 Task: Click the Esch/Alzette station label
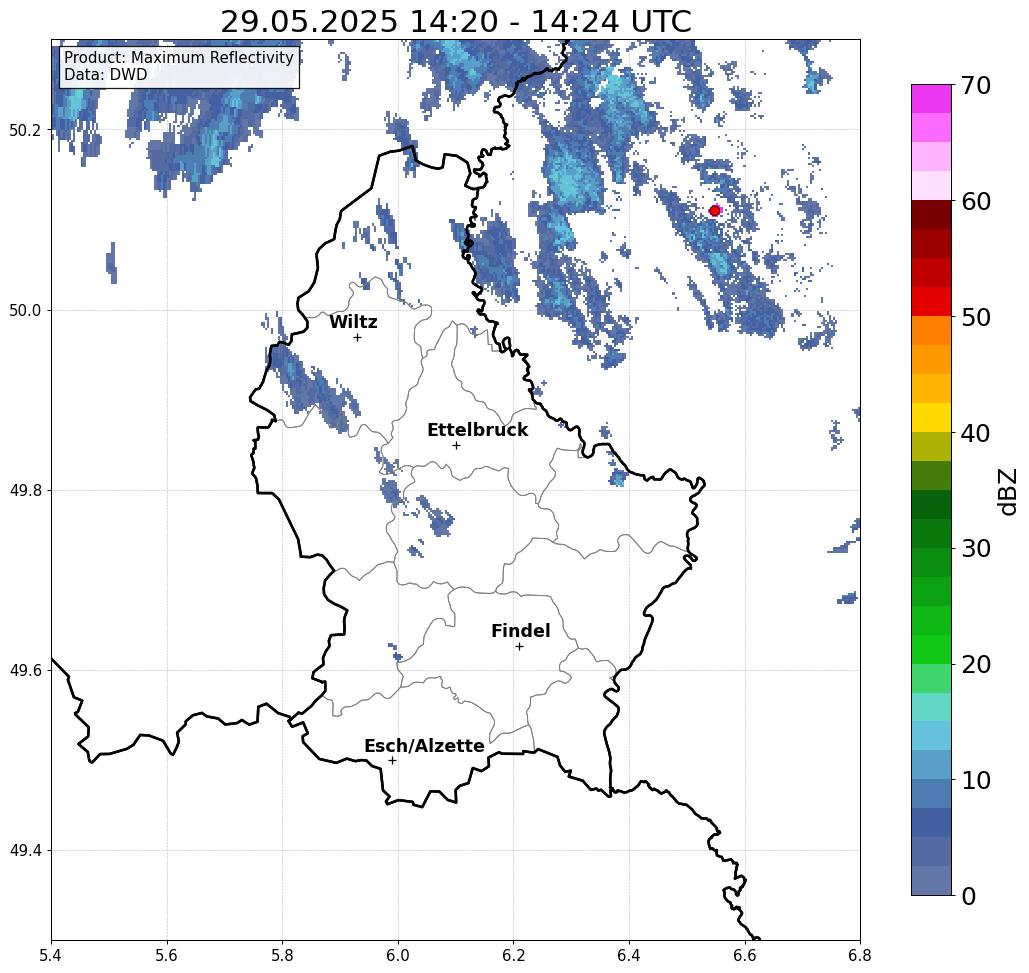click(424, 746)
